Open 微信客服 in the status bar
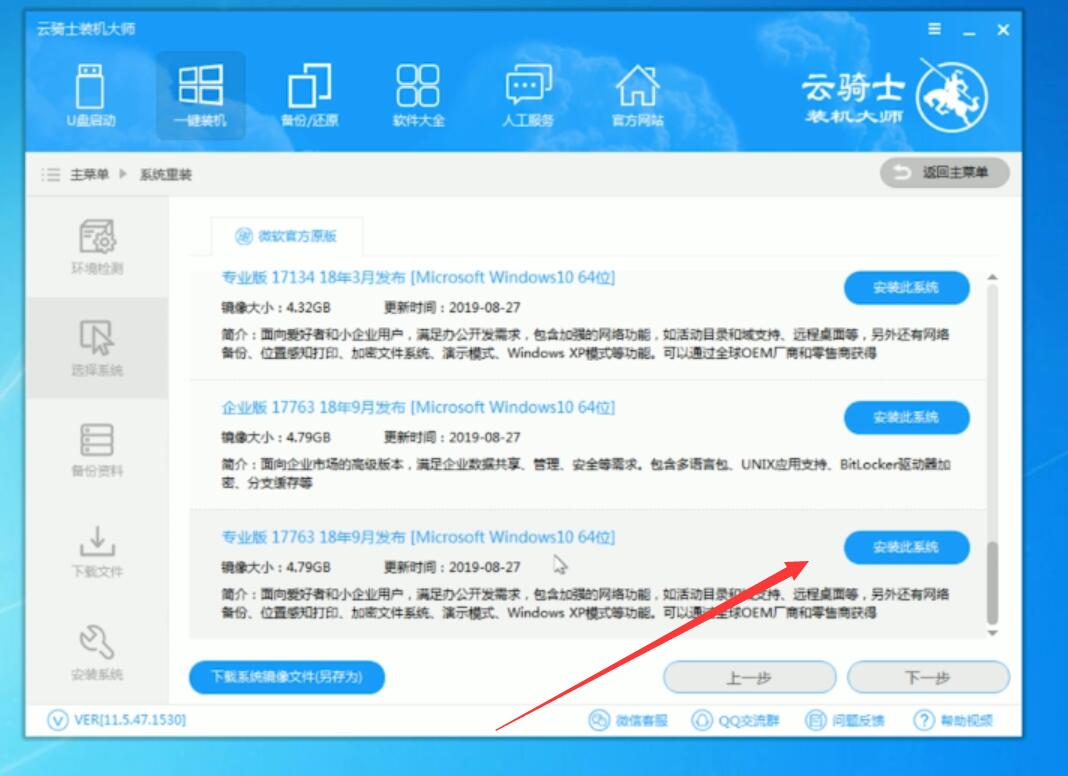 click(629, 720)
